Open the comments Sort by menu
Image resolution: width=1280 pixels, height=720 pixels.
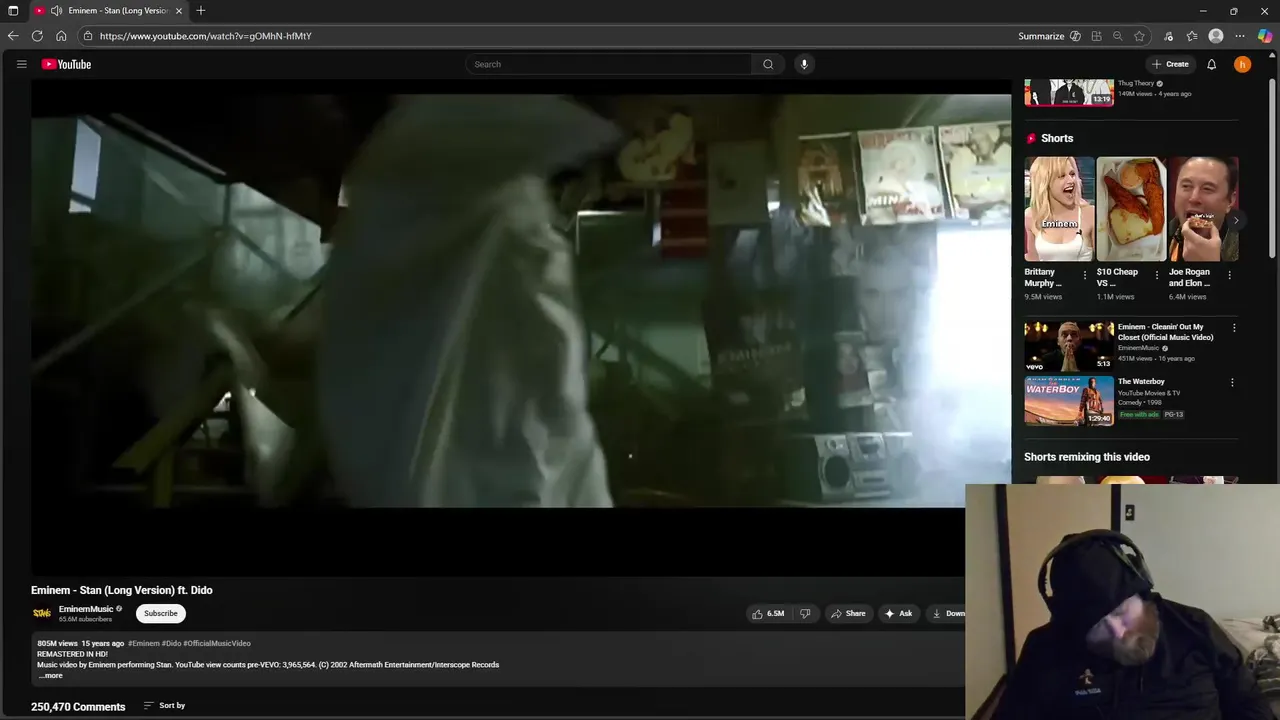pyautogui.click(x=164, y=705)
